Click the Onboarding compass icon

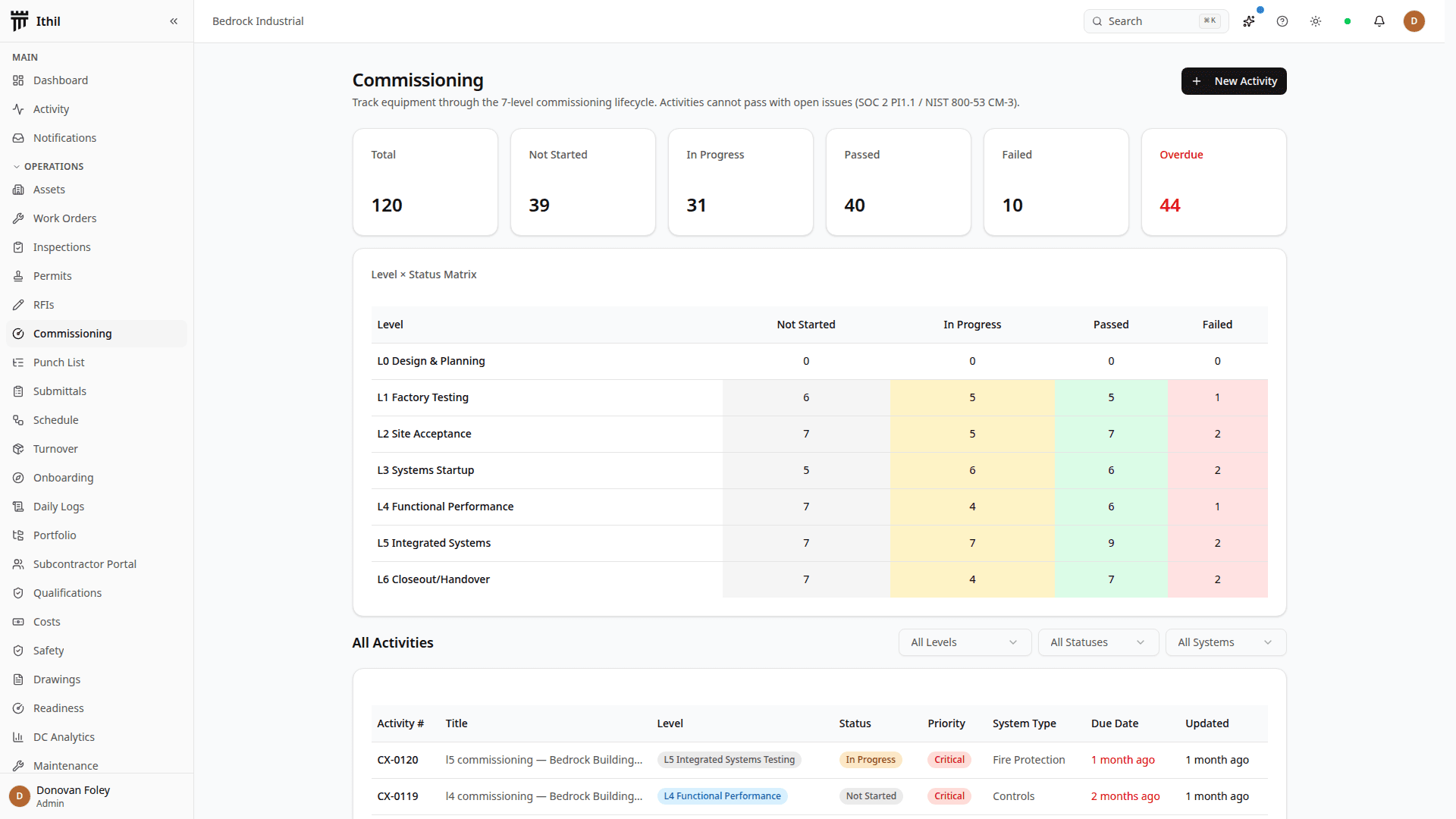[18, 478]
